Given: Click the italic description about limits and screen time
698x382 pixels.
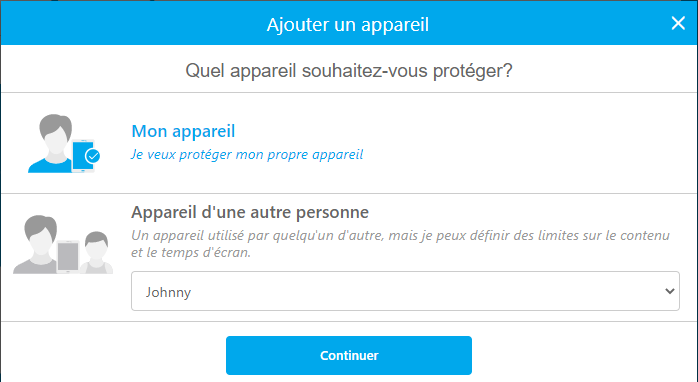Looking at the screenshot, I should click(400, 244).
